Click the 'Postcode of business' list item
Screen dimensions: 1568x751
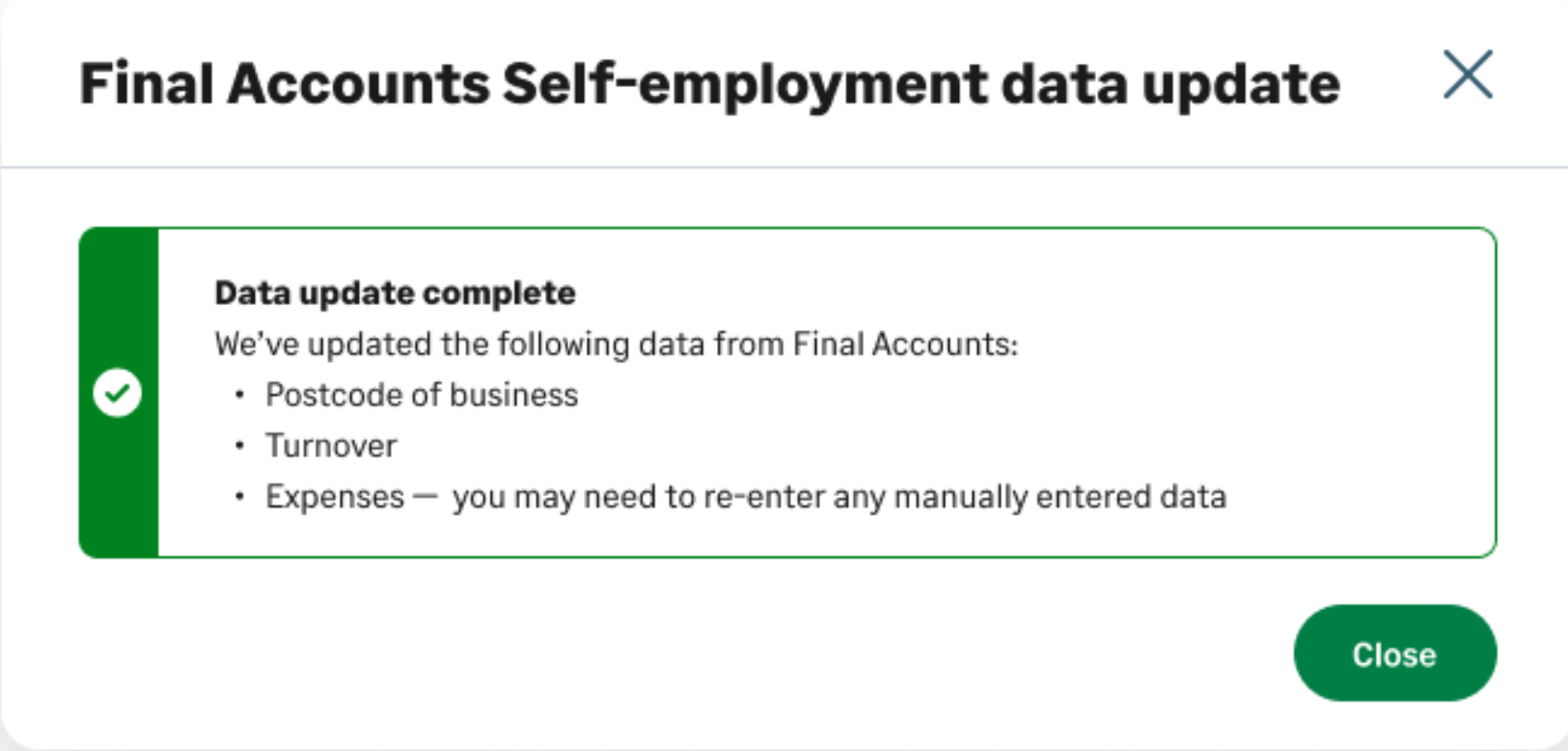[x=422, y=395]
